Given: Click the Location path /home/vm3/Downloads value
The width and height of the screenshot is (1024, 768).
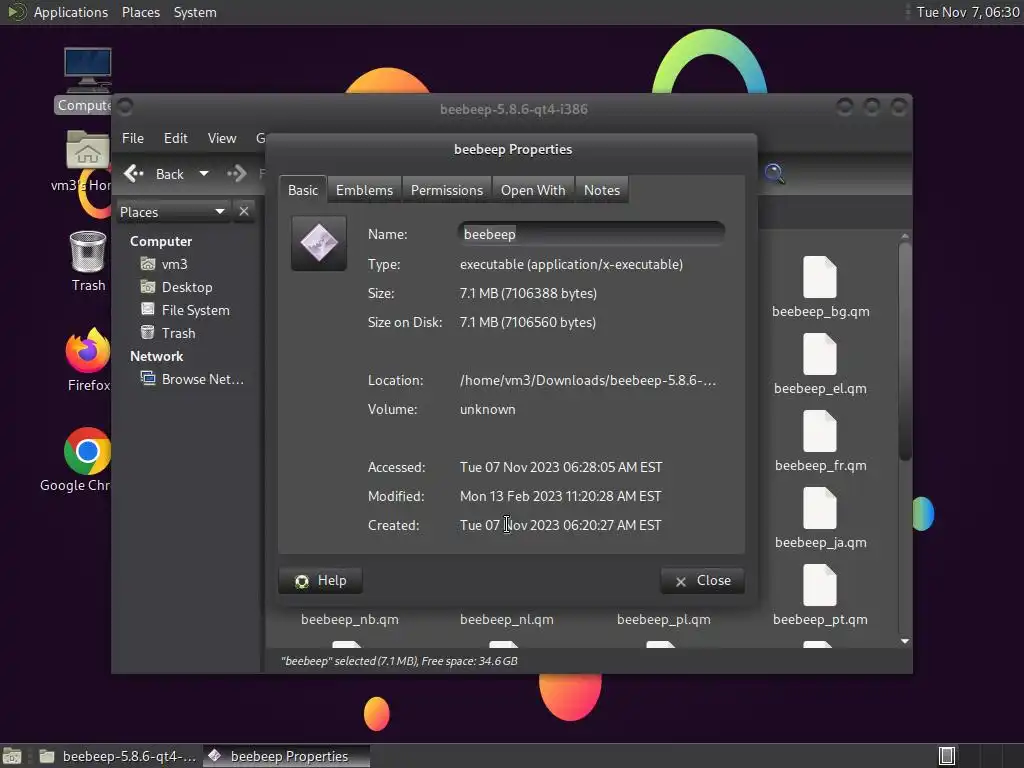Looking at the screenshot, I should click(588, 380).
